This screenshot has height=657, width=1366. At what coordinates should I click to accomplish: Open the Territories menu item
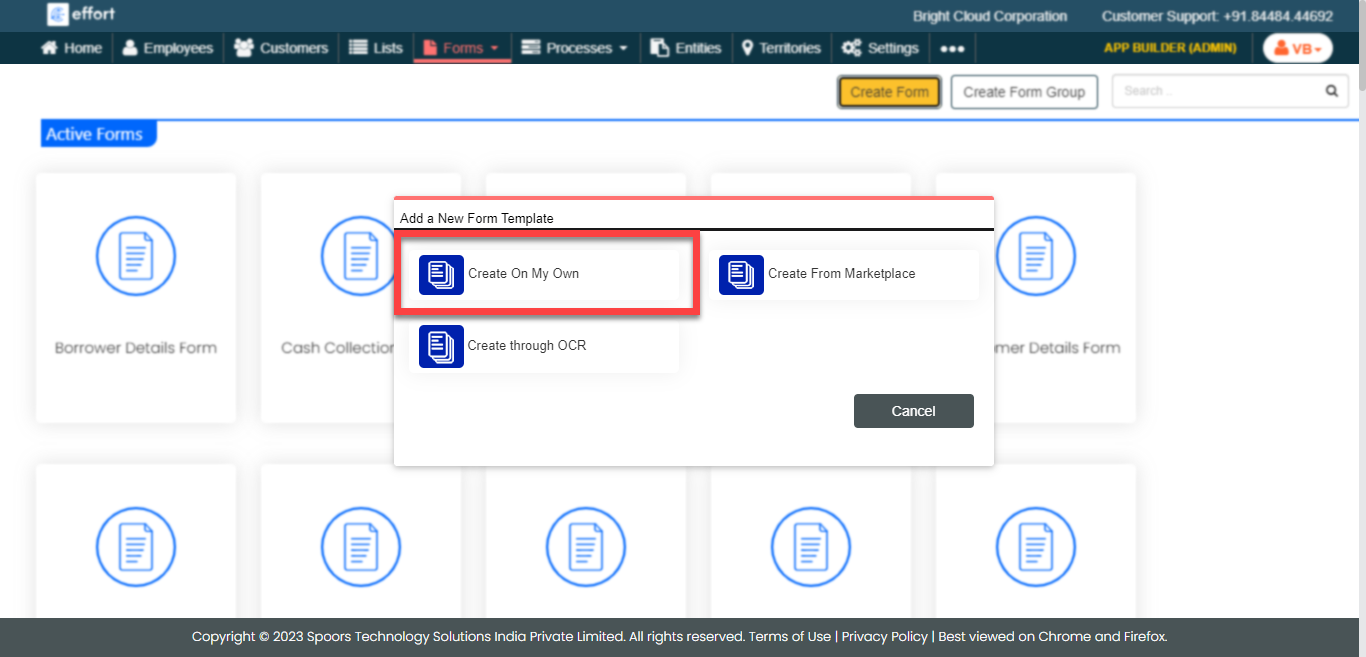point(780,48)
